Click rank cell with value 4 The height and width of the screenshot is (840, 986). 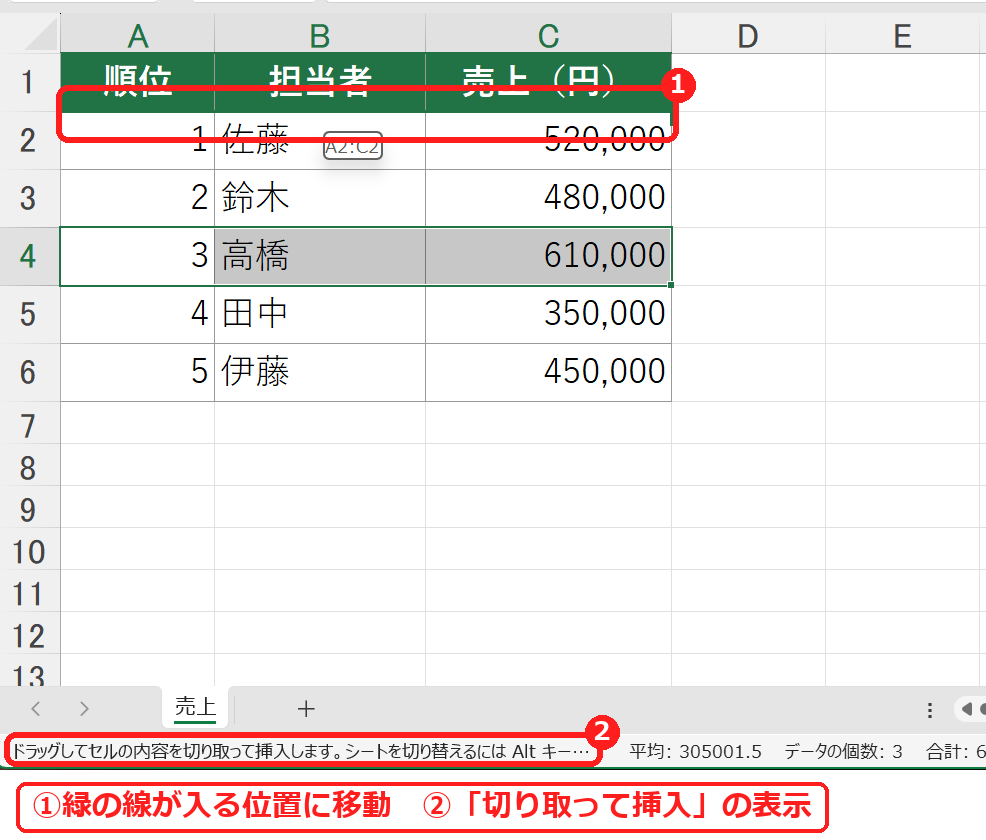tap(138, 314)
